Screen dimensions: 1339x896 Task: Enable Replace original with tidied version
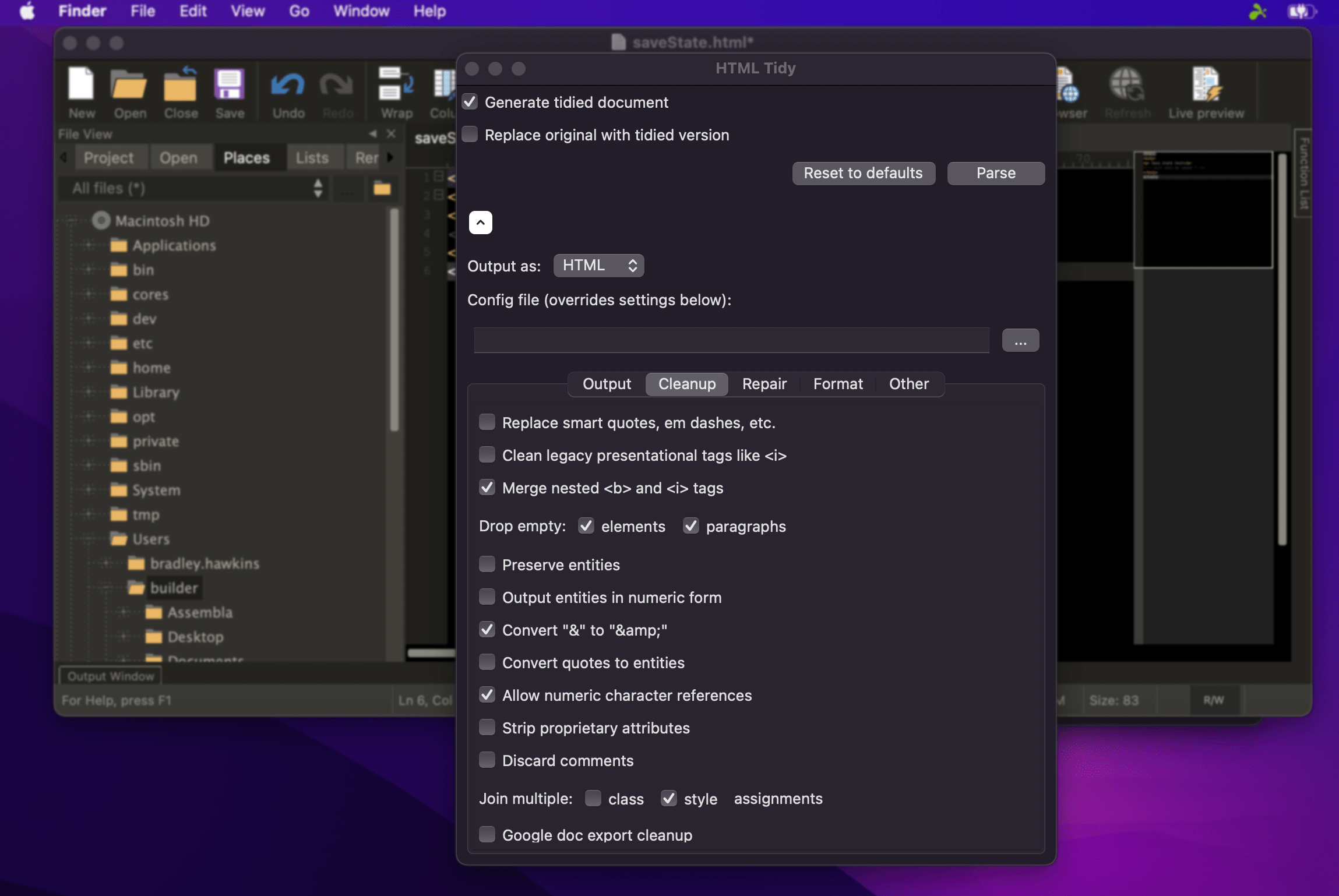[x=470, y=134]
